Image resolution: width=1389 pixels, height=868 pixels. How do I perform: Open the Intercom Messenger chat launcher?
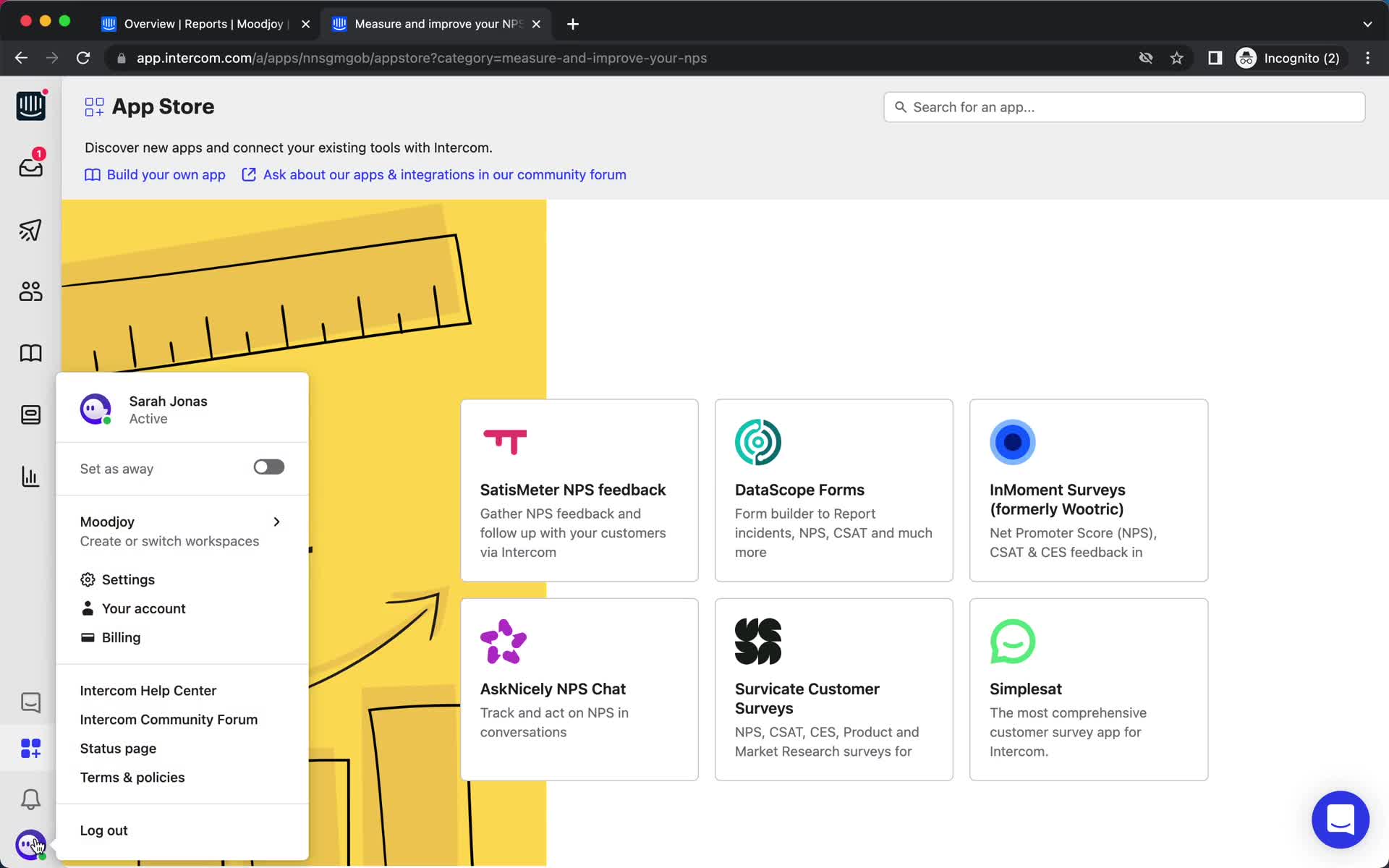[x=1341, y=820]
